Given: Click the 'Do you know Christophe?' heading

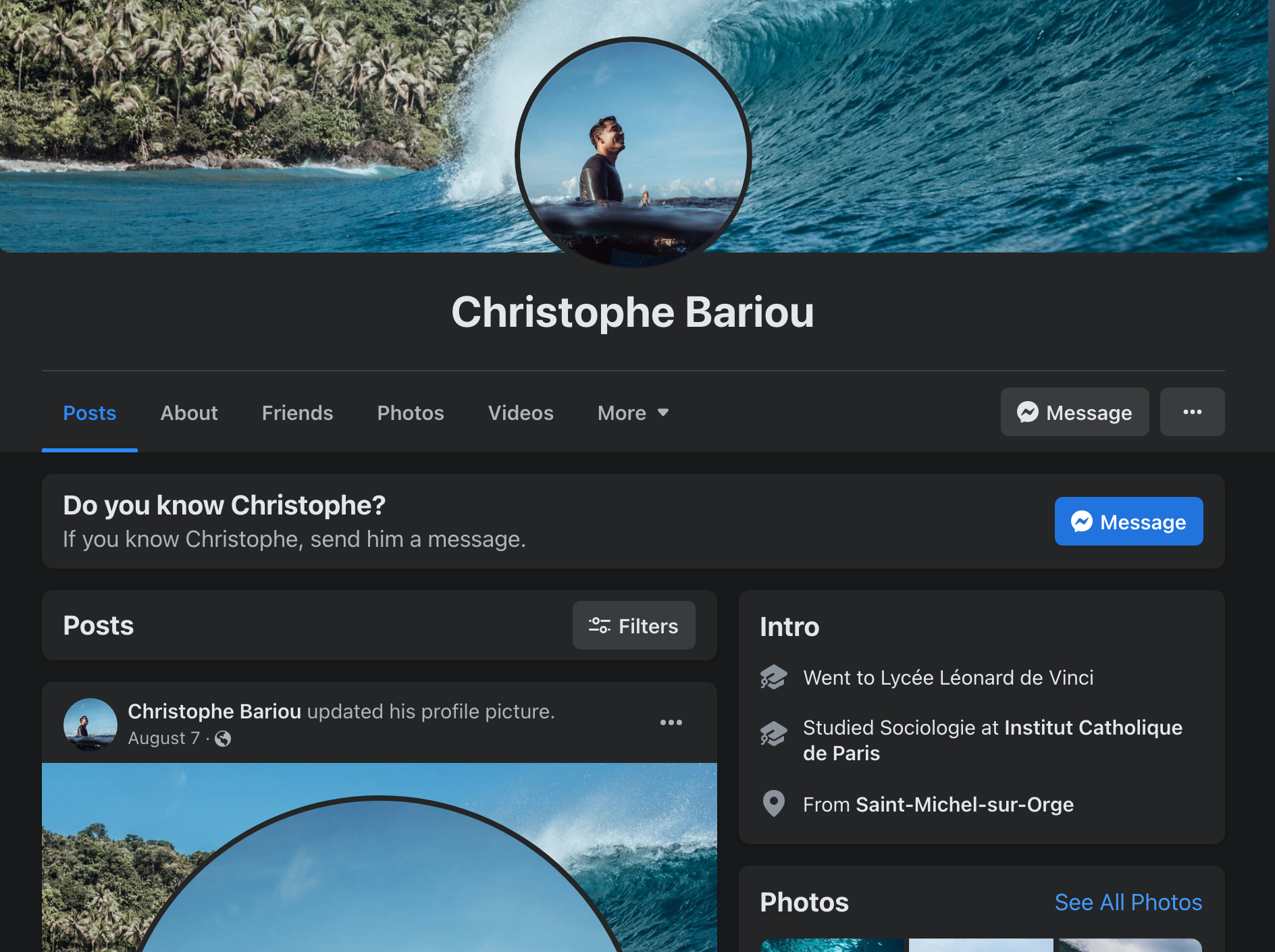Looking at the screenshot, I should (x=224, y=505).
